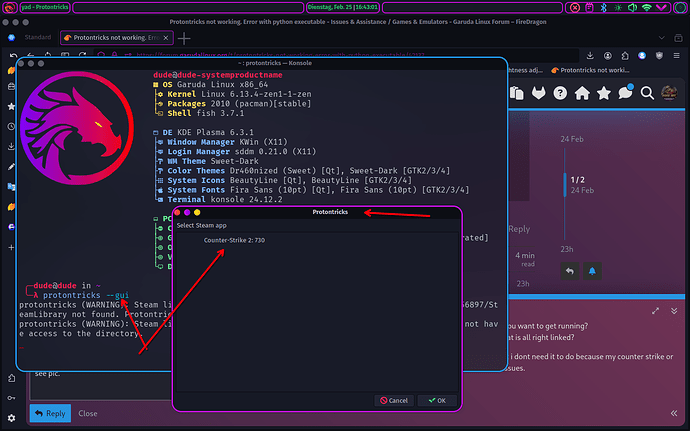Viewport: 690px width, 431px height.
Task: Open the Wi-Fi network tray icon
Action: 647,7
